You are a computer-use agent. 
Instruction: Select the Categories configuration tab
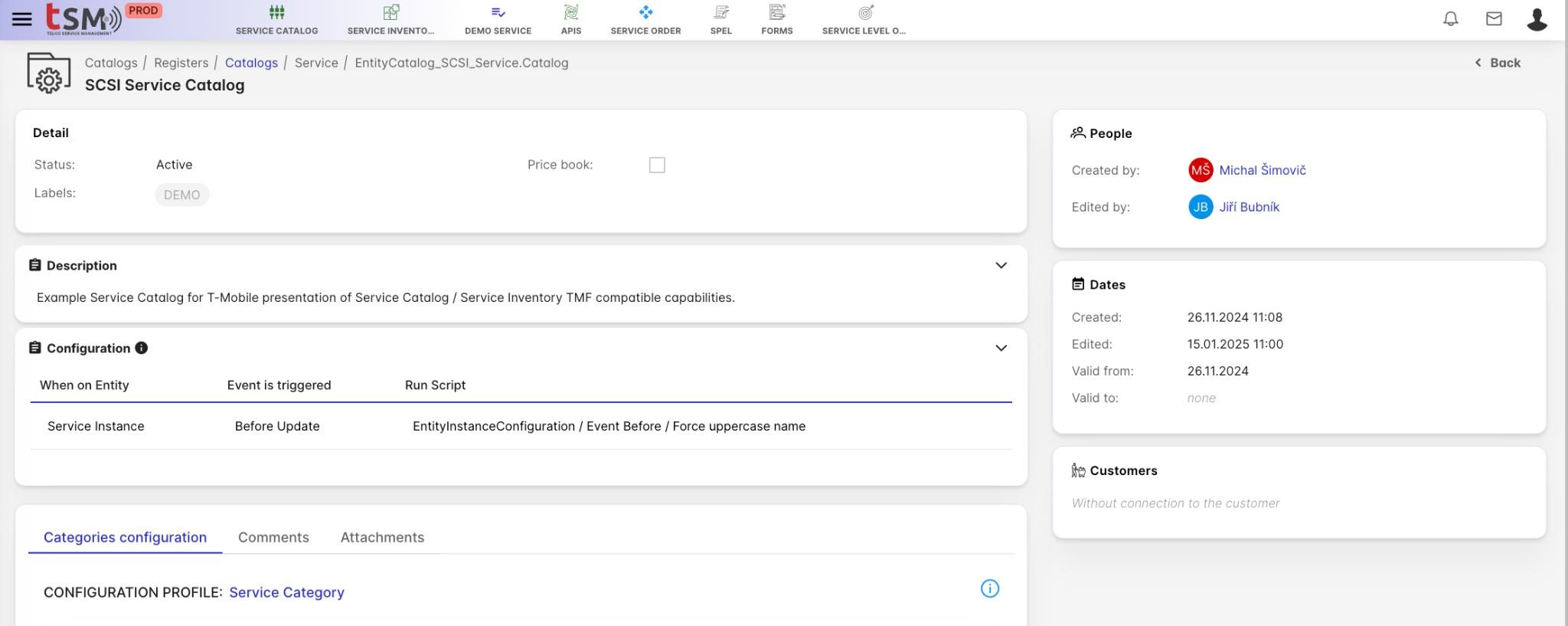[125, 537]
